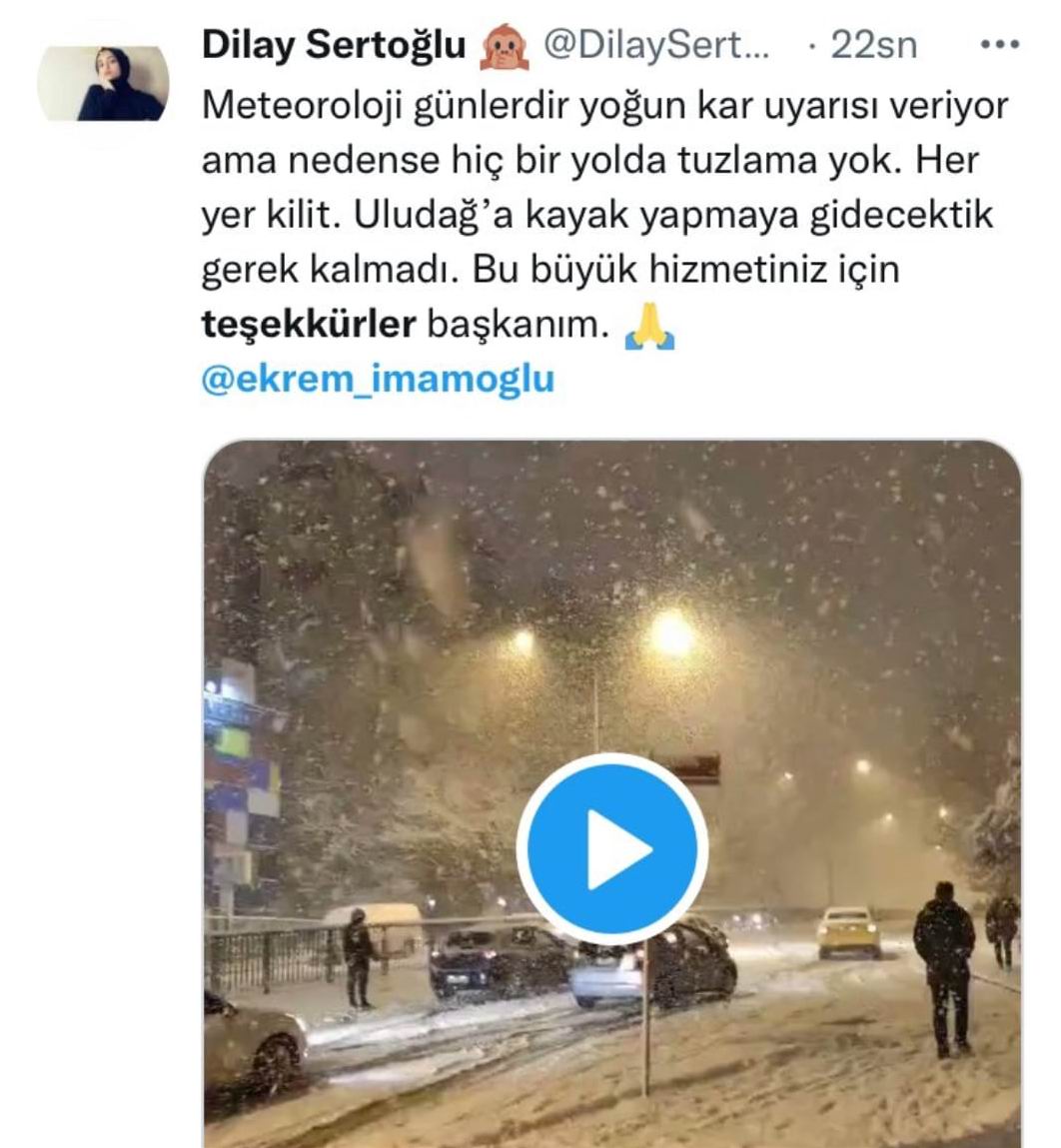
Task: Open Dilay Sertoğlu's profile avatar
Action: 103,84
